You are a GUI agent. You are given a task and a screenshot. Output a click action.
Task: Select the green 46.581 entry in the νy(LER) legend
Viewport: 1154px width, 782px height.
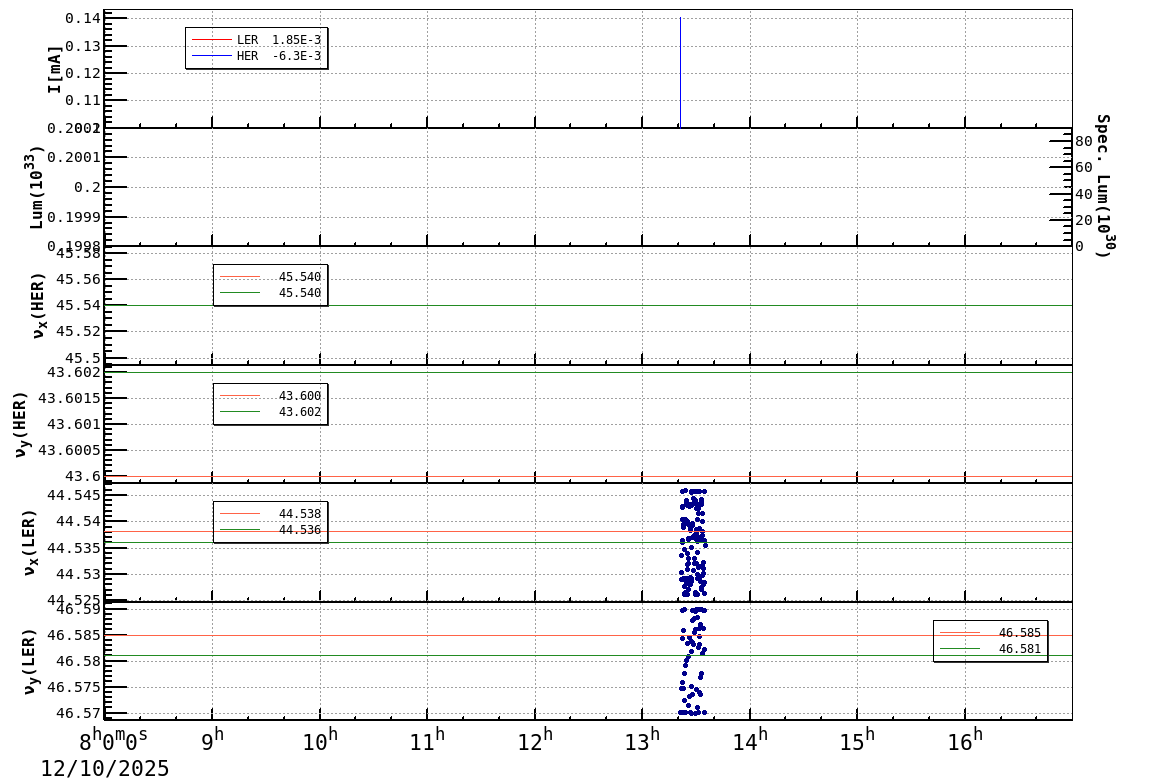[990, 649]
